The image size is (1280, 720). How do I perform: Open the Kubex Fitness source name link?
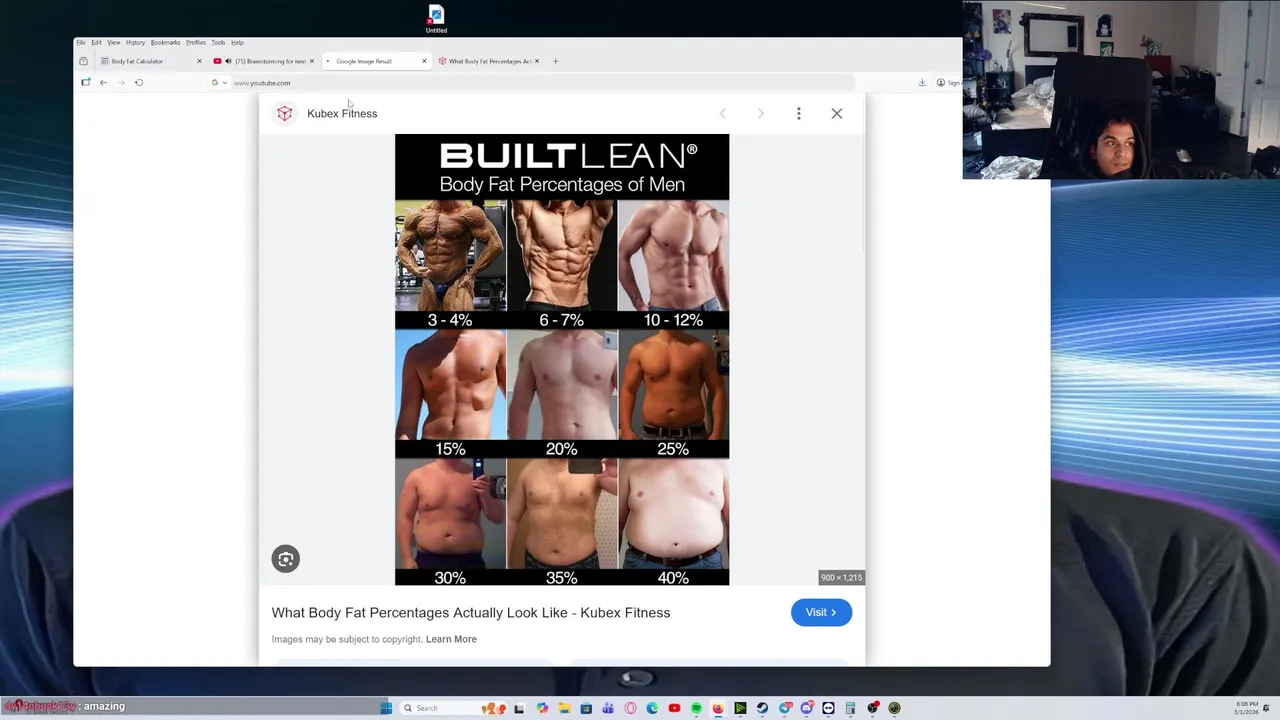[342, 113]
